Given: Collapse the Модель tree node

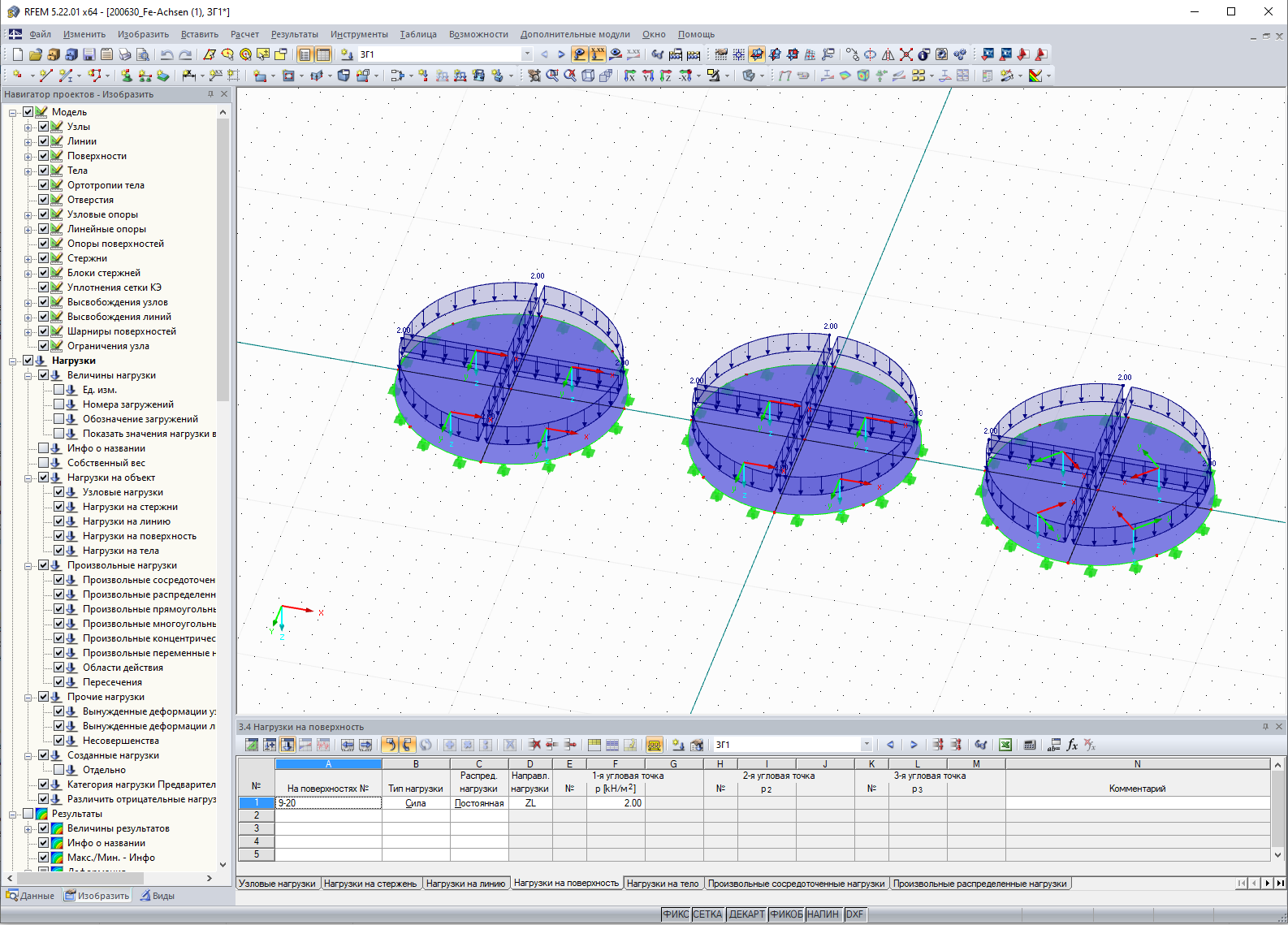Looking at the screenshot, I should click(13, 112).
